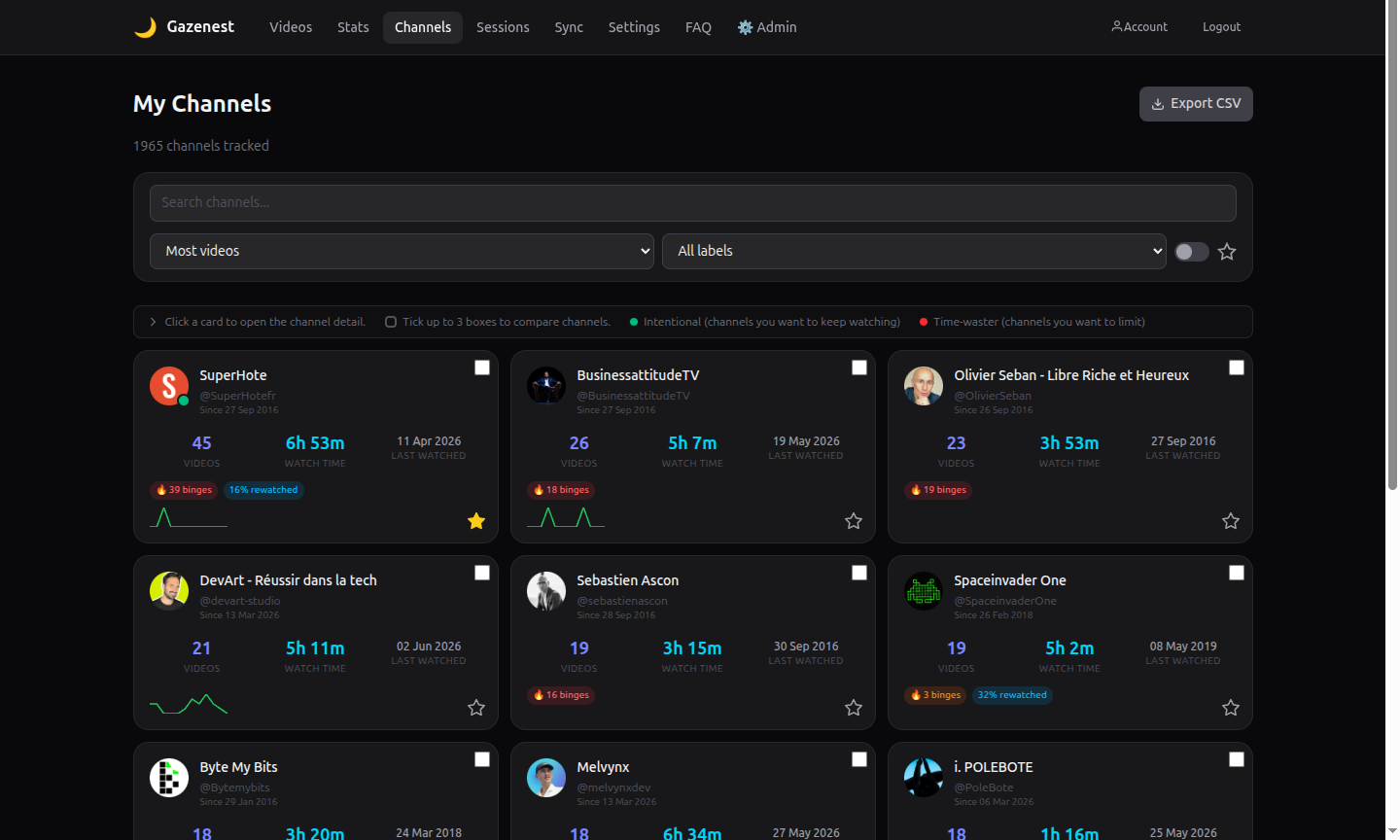Open Melvynx channel title
Viewport: 1400px width, 840px height.
(603, 767)
